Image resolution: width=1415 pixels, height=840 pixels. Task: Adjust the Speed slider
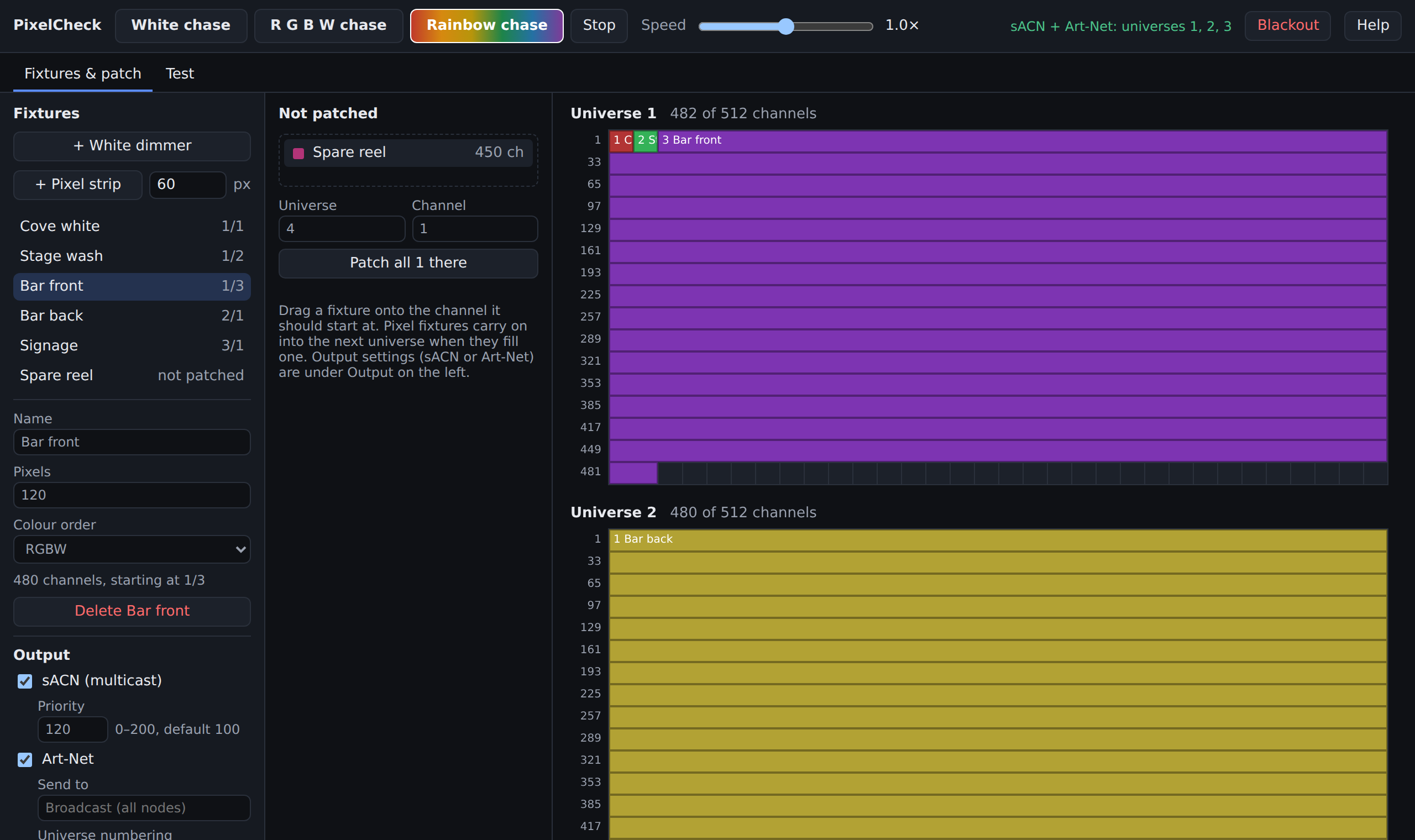pyautogui.click(x=785, y=26)
